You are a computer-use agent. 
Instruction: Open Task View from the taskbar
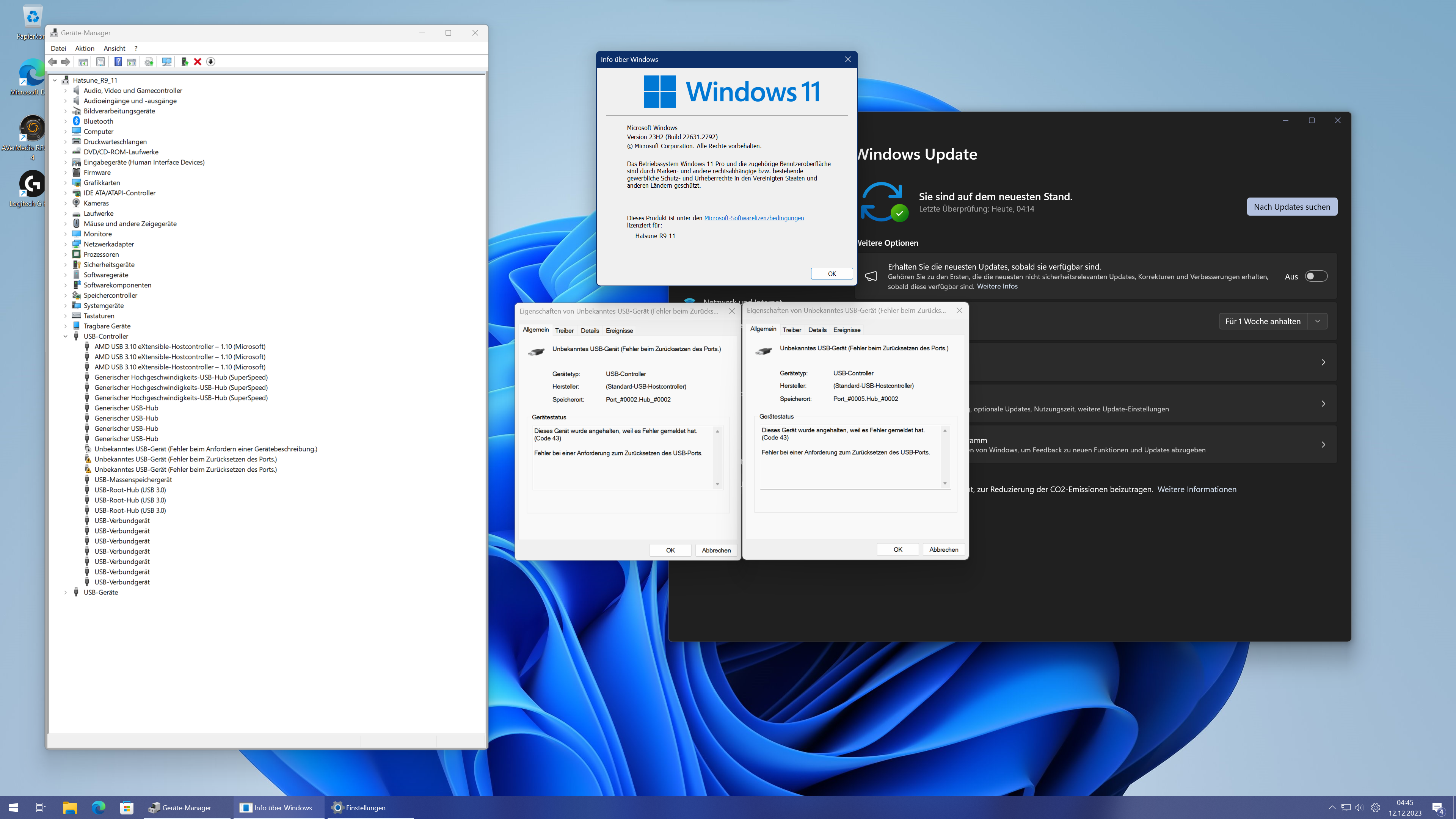pyautogui.click(x=41, y=808)
